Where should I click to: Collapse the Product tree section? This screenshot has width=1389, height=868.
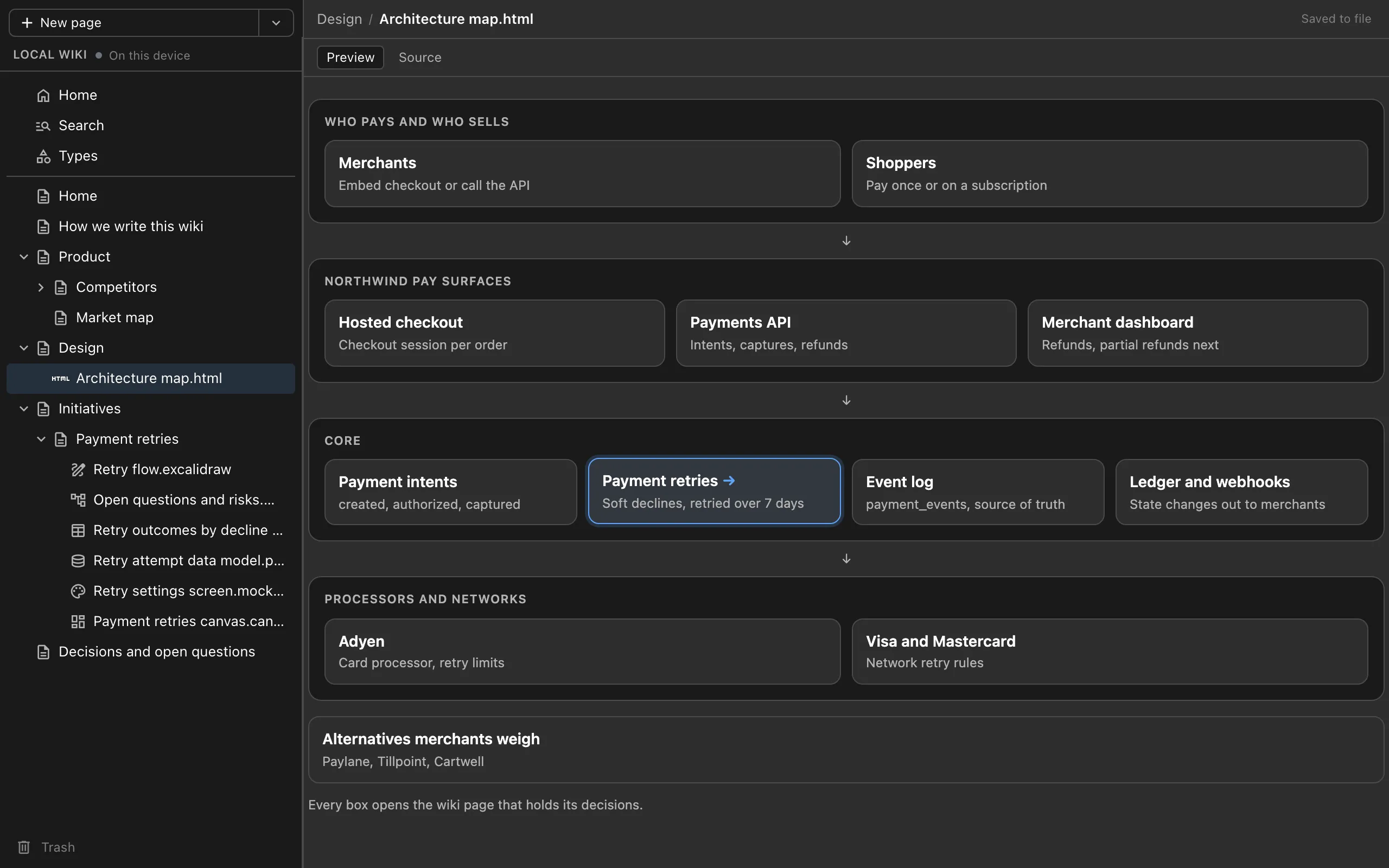[23, 257]
